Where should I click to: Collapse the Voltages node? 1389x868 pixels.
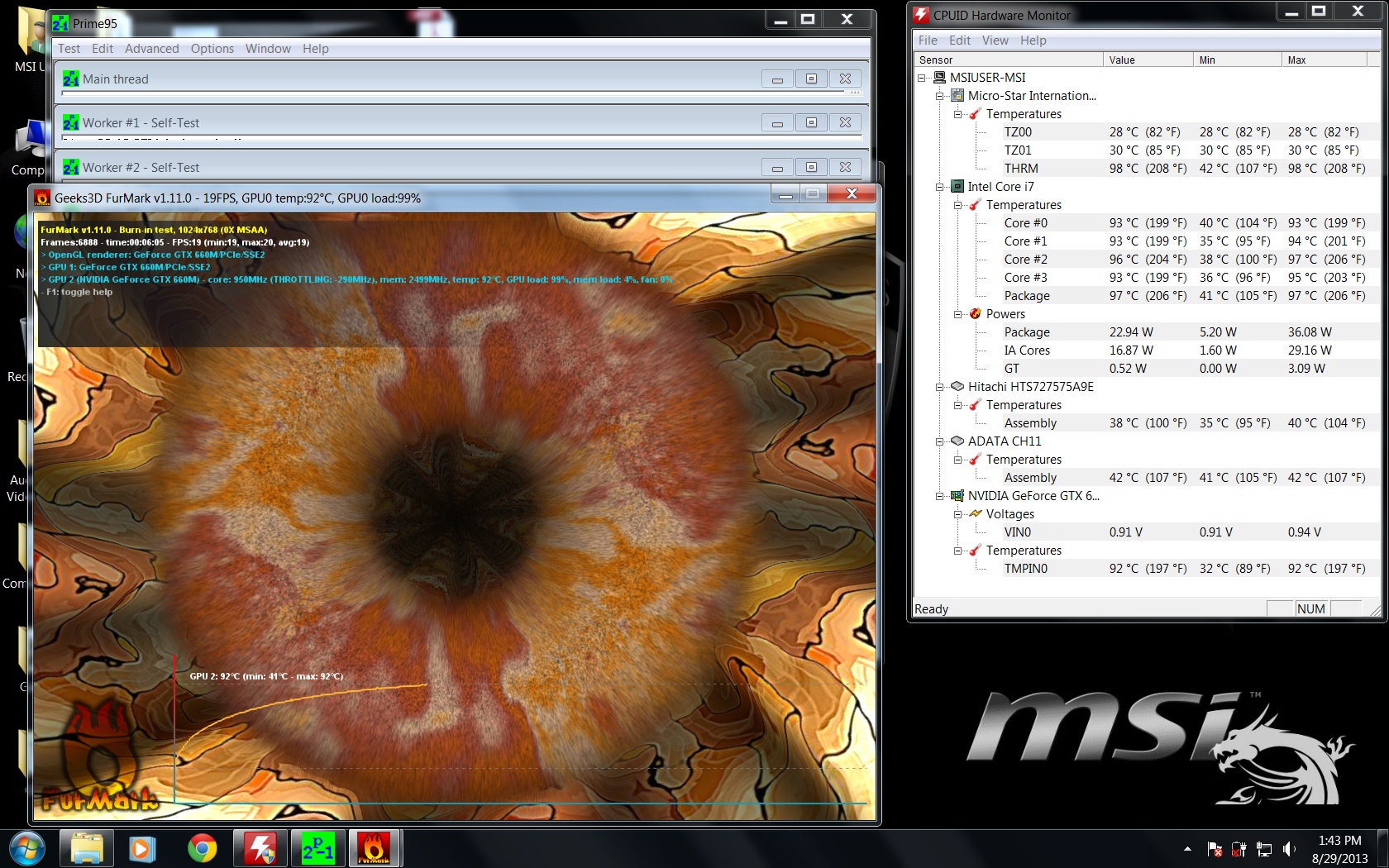pos(958,514)
